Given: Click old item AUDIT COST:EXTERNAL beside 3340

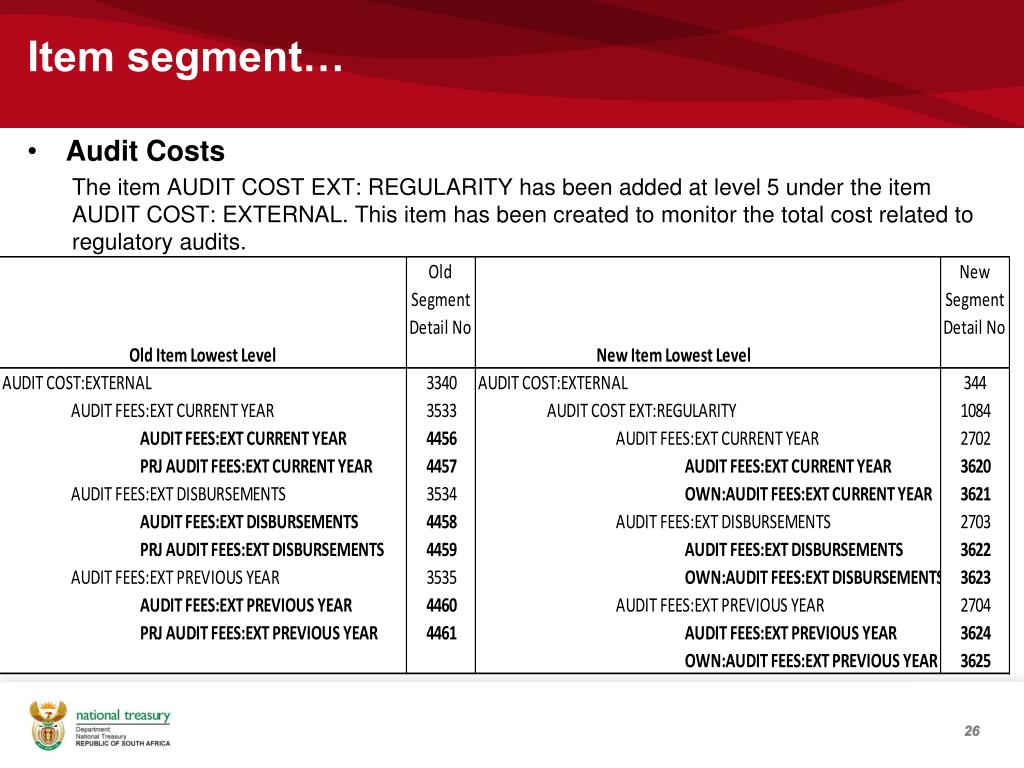Looking at the screenshot, I should click(77, 383).
